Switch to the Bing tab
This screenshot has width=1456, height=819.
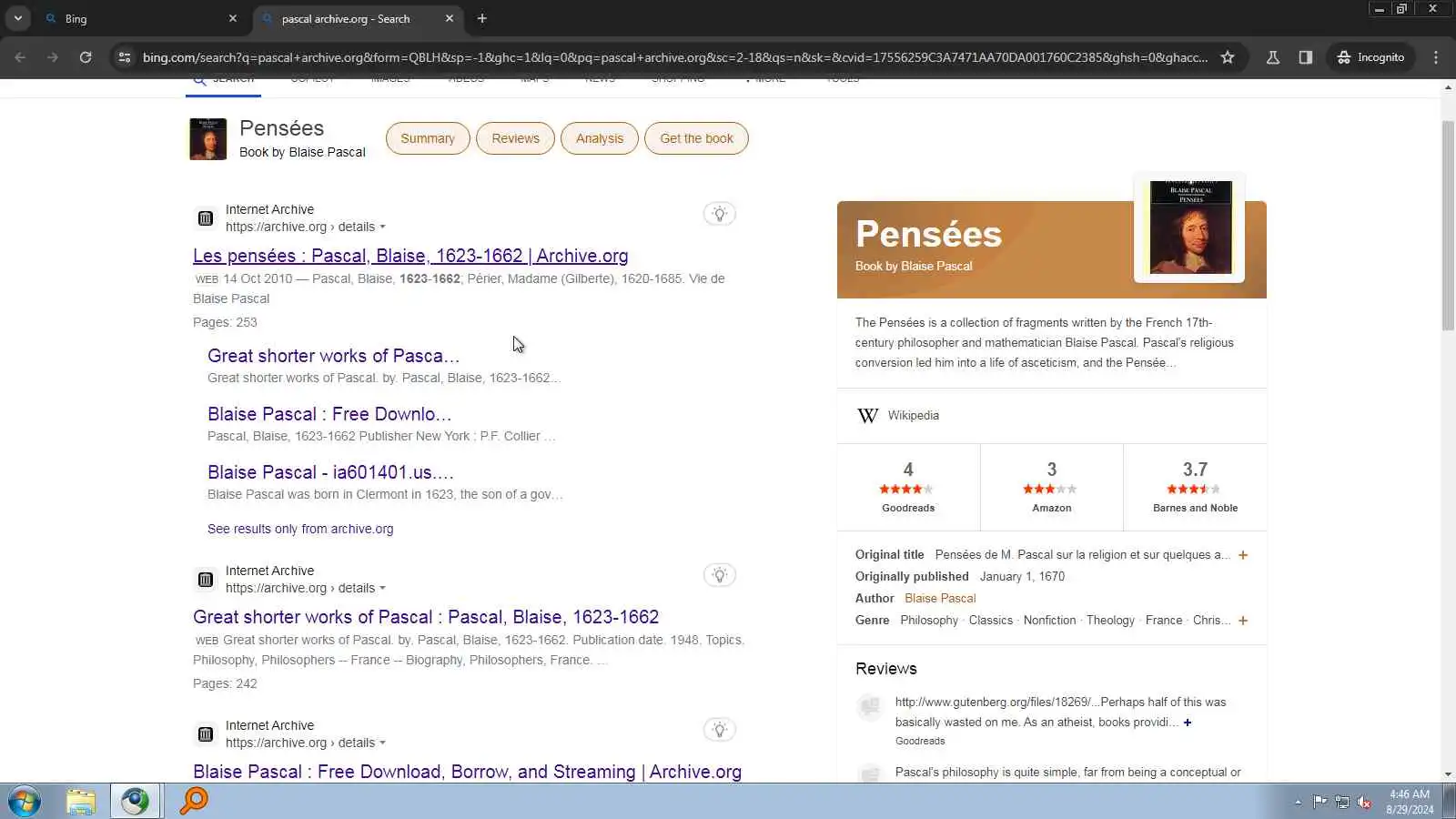141,18
